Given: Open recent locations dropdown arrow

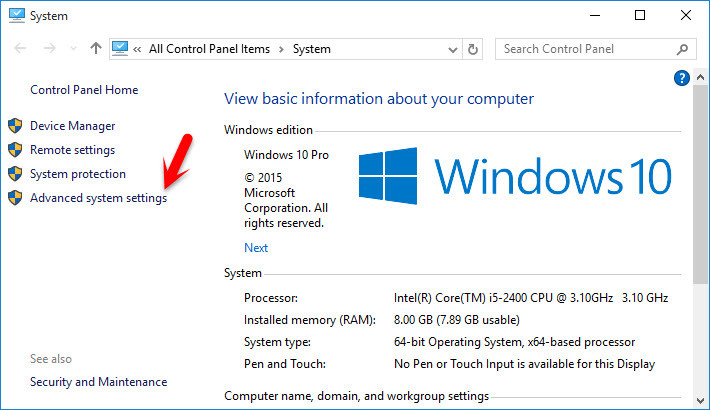Looking at the screenshot, I should [x=73, y=48].
